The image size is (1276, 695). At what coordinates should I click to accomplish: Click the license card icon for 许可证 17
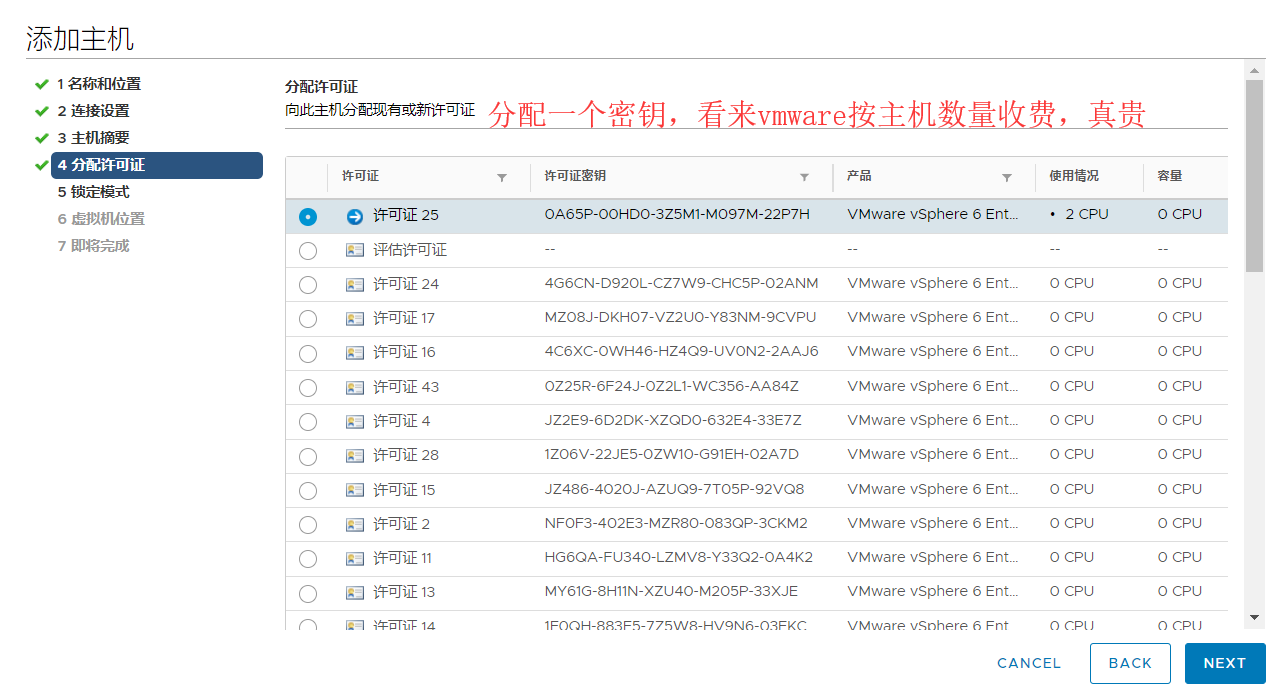click(x=355, y=319)
